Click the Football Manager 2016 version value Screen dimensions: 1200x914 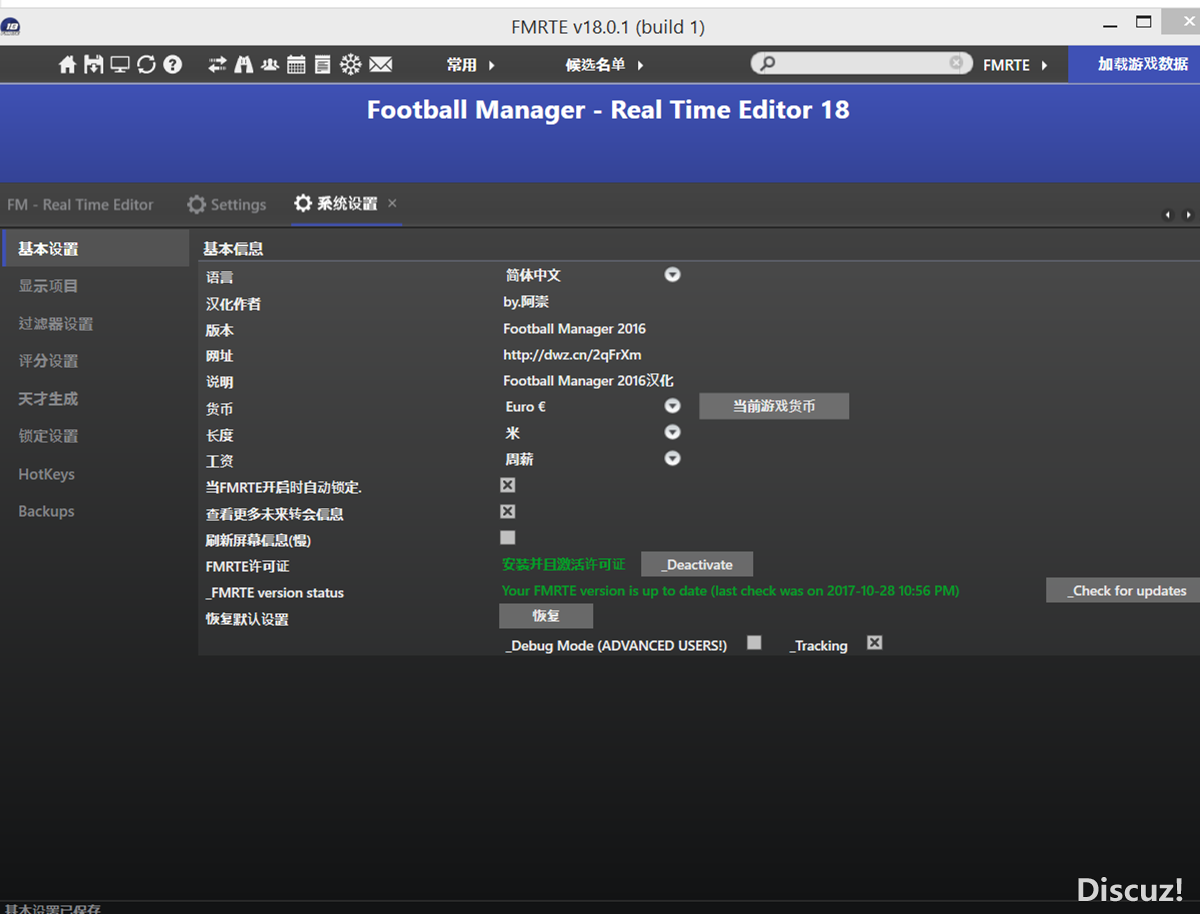(574, 329)
